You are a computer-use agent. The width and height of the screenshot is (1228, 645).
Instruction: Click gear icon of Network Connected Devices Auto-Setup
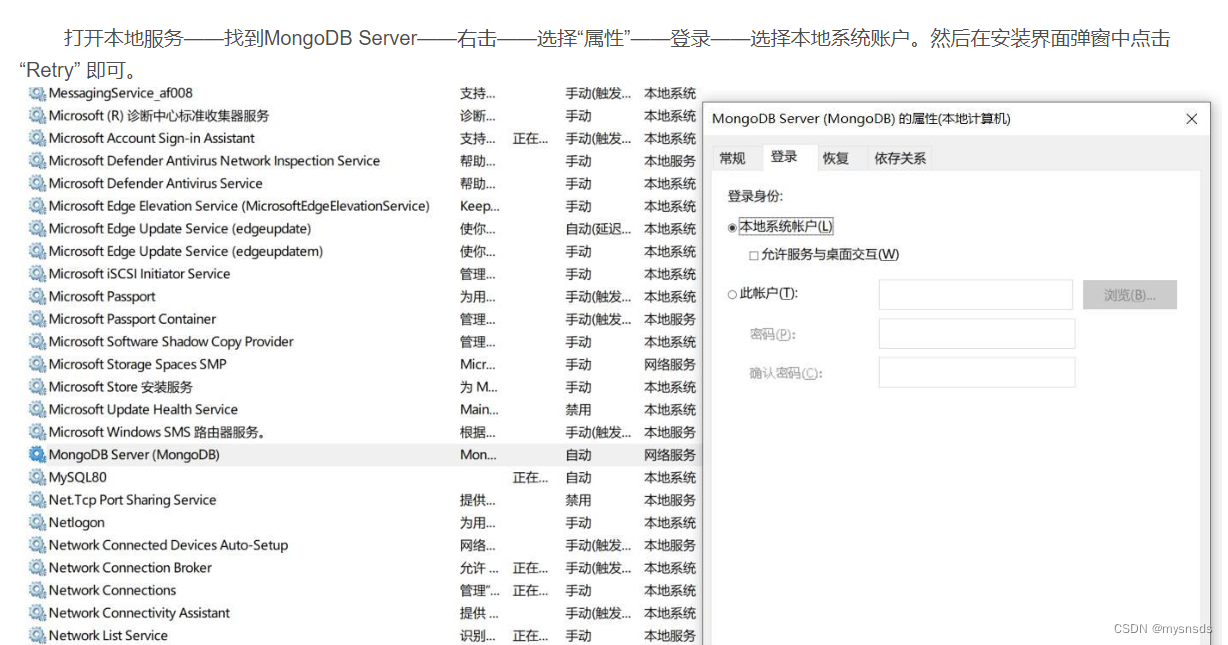coord(38,545)
